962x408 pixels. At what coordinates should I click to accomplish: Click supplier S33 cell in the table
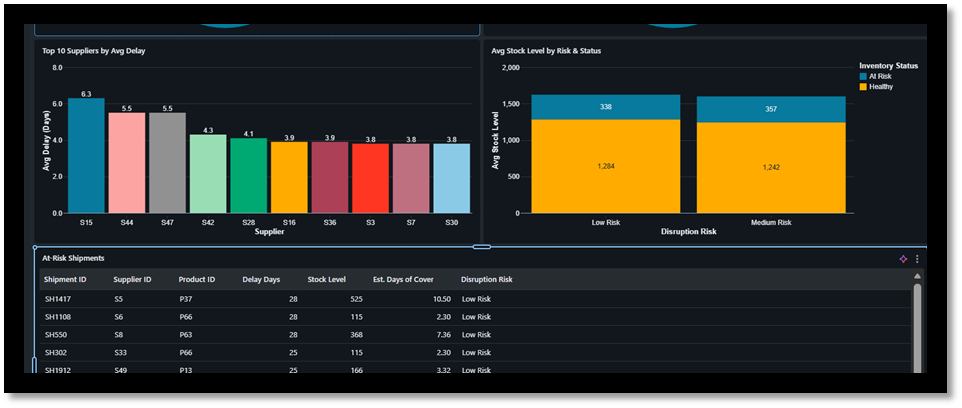click(120, 353)
